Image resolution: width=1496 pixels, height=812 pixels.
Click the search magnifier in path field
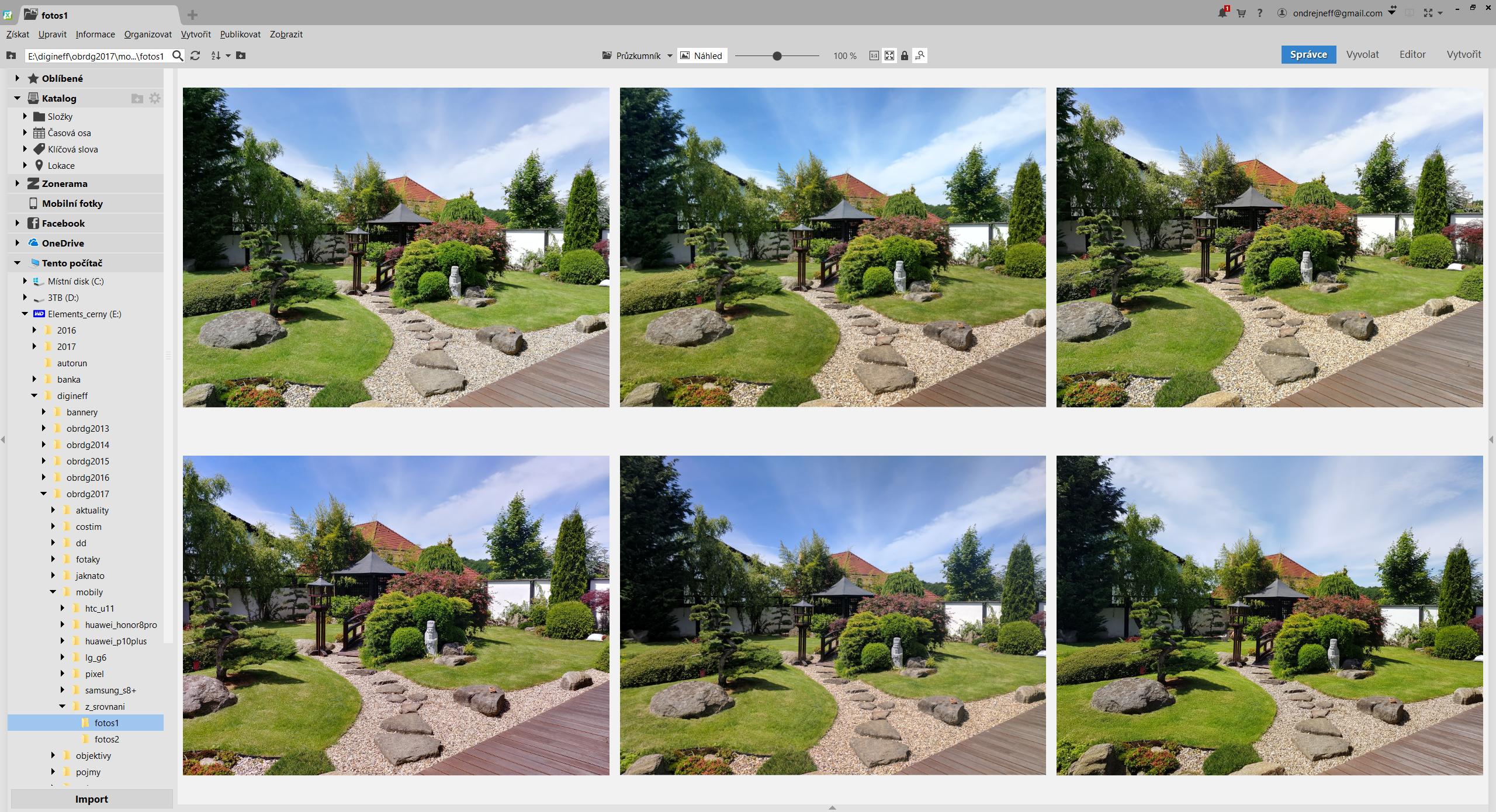pyautogui.click(x=178, y=55)
